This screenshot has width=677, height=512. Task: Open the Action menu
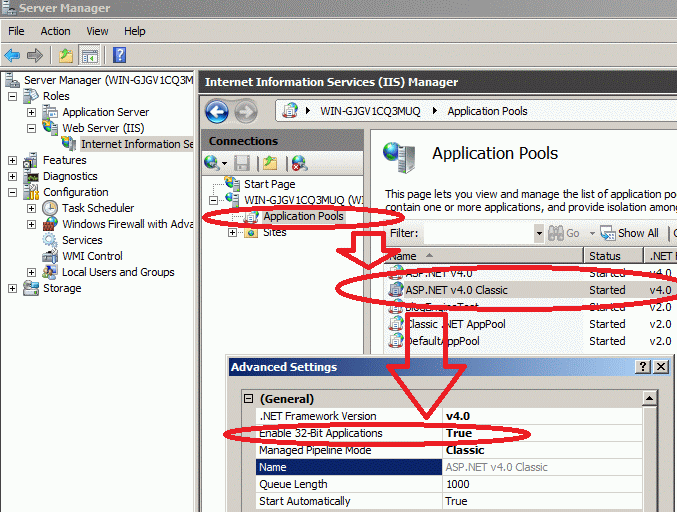point(55,31)
